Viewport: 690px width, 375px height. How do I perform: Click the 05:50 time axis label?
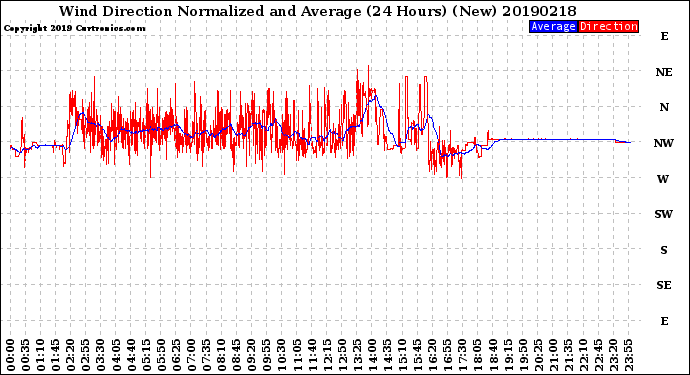(161, 355)
